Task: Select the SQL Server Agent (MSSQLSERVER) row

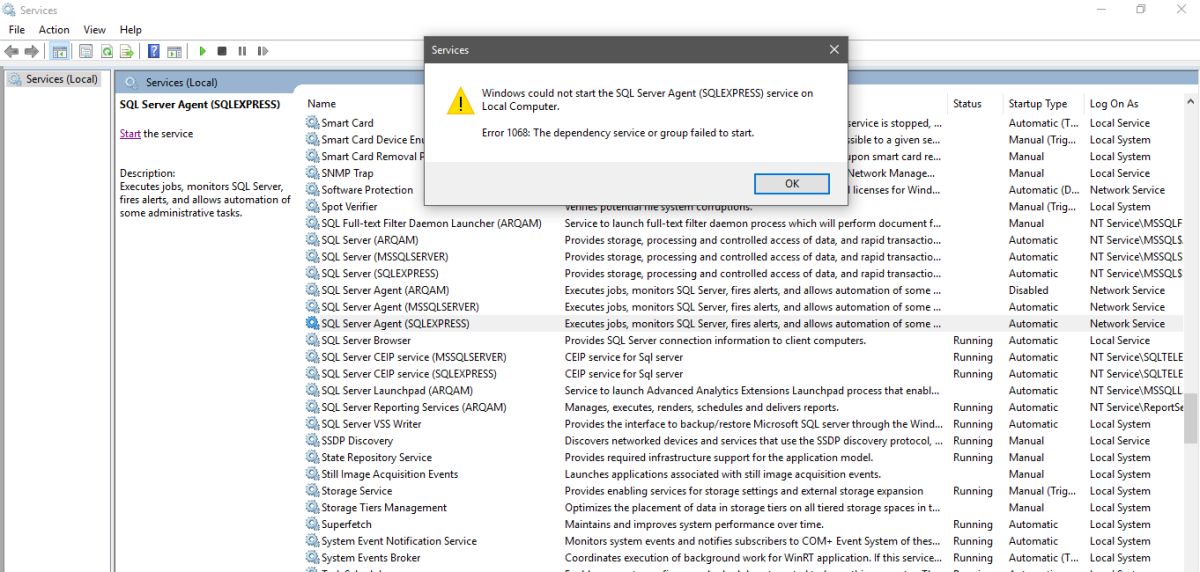Action: (x=743, y=307)
